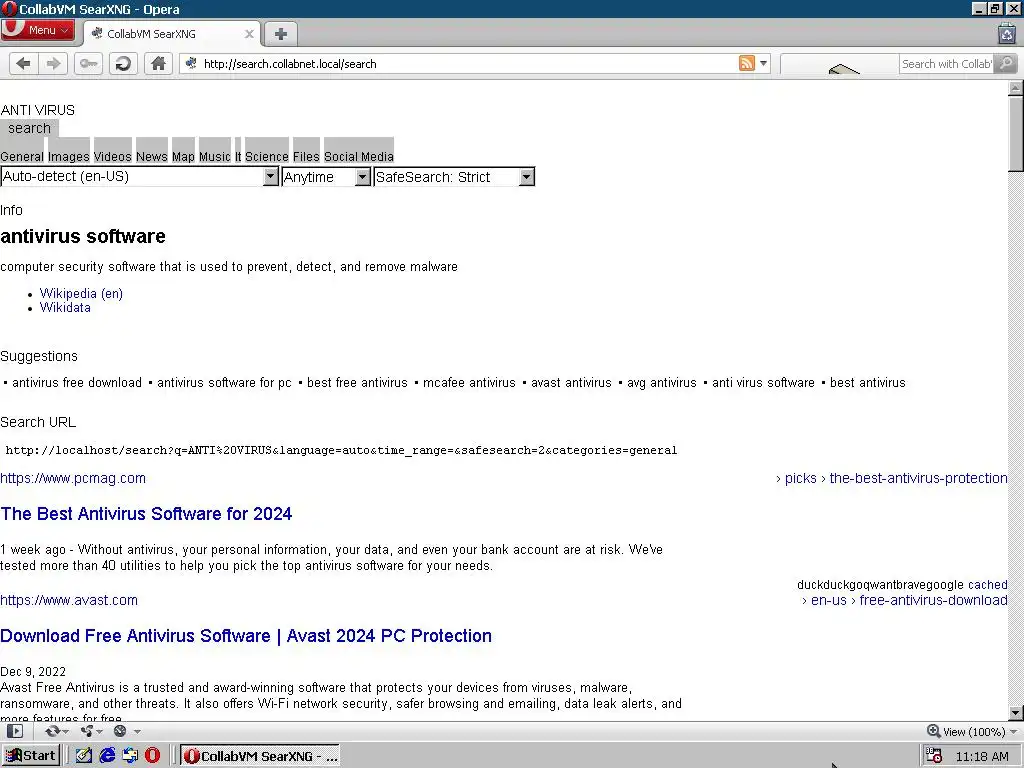1024x768 pixels.
Task: Click suggestion mcafee antivirus
Action: [x=469, y=383]
